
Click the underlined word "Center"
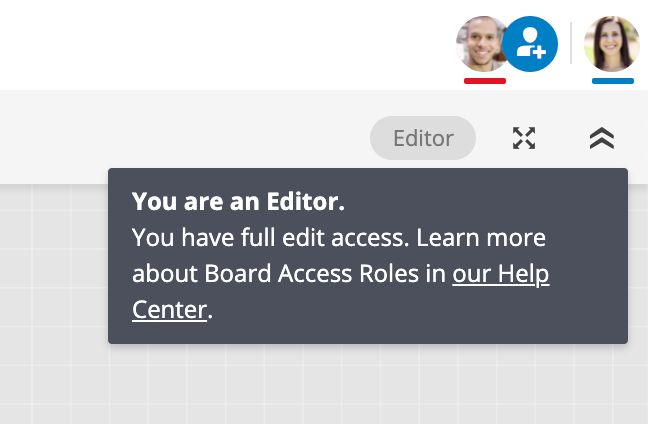(x=169, y=310)
